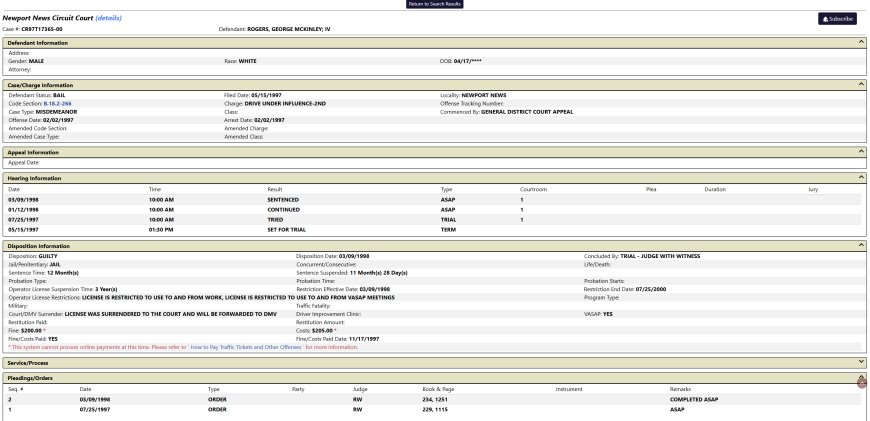Collapse the Disposition Information chevron
This screenshot has height=421, width=870.
pyautogui.click(x=861, y=245)
